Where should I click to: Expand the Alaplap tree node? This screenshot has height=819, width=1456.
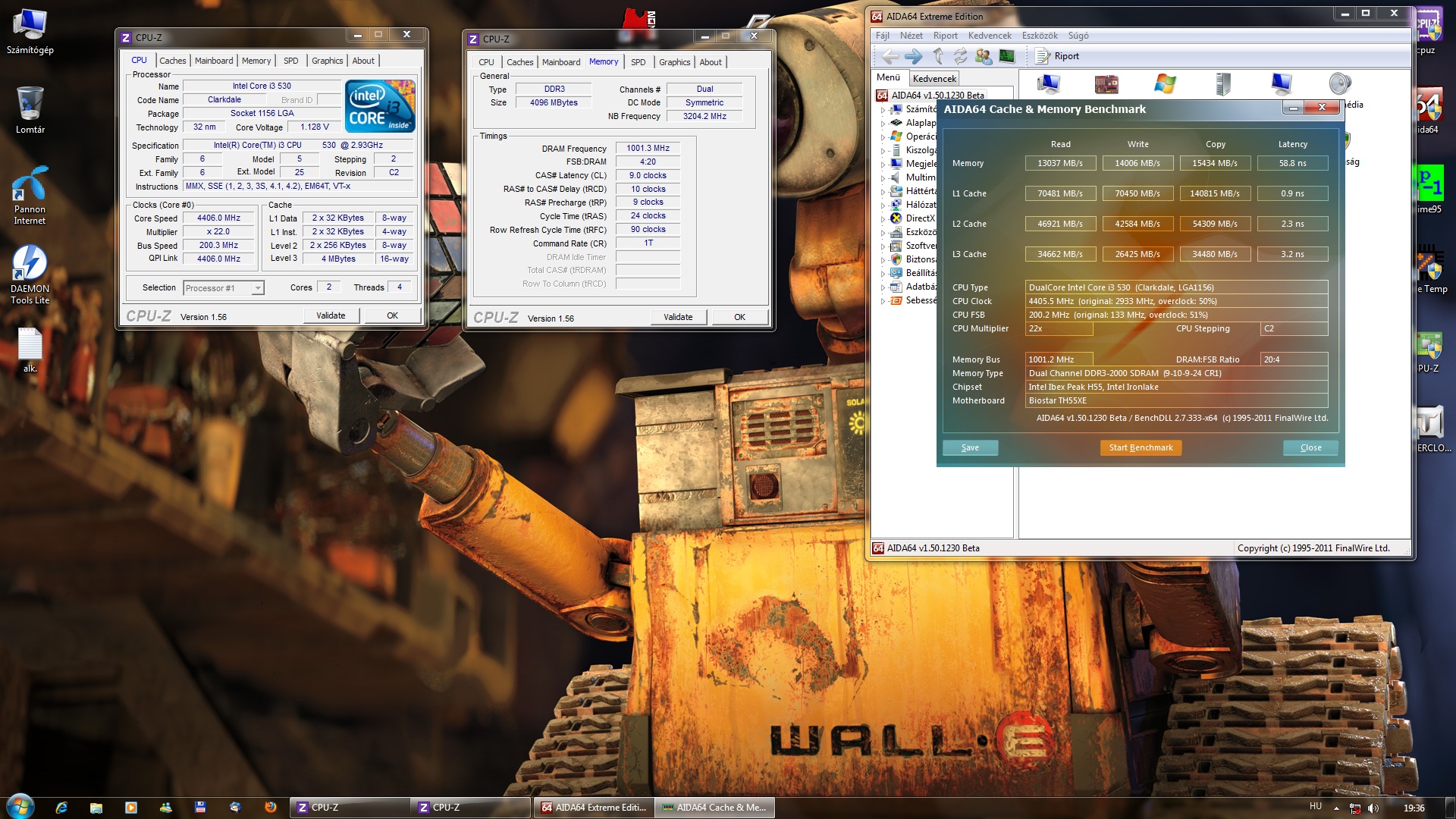883,124
